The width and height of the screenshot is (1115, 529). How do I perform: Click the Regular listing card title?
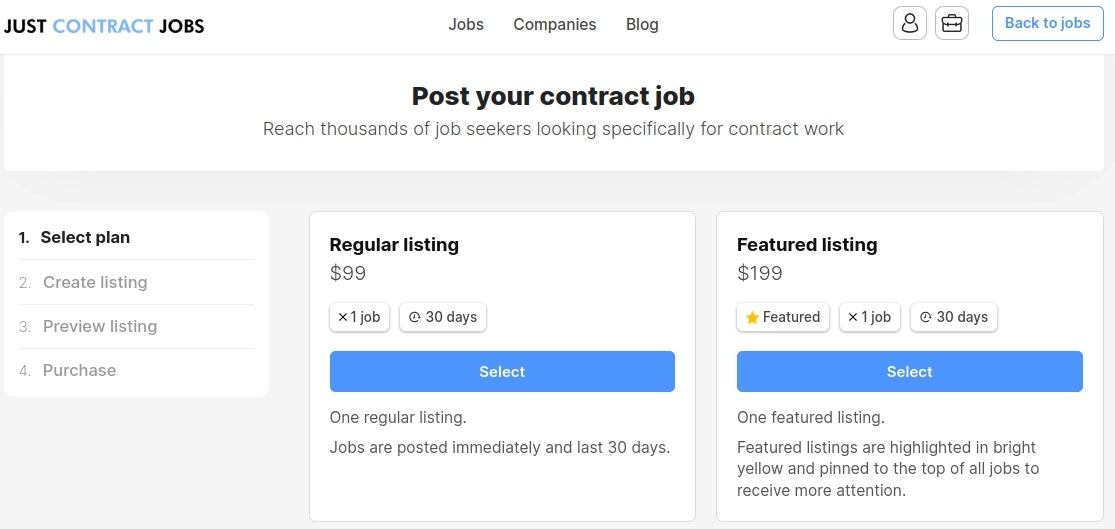pos(394,245)
